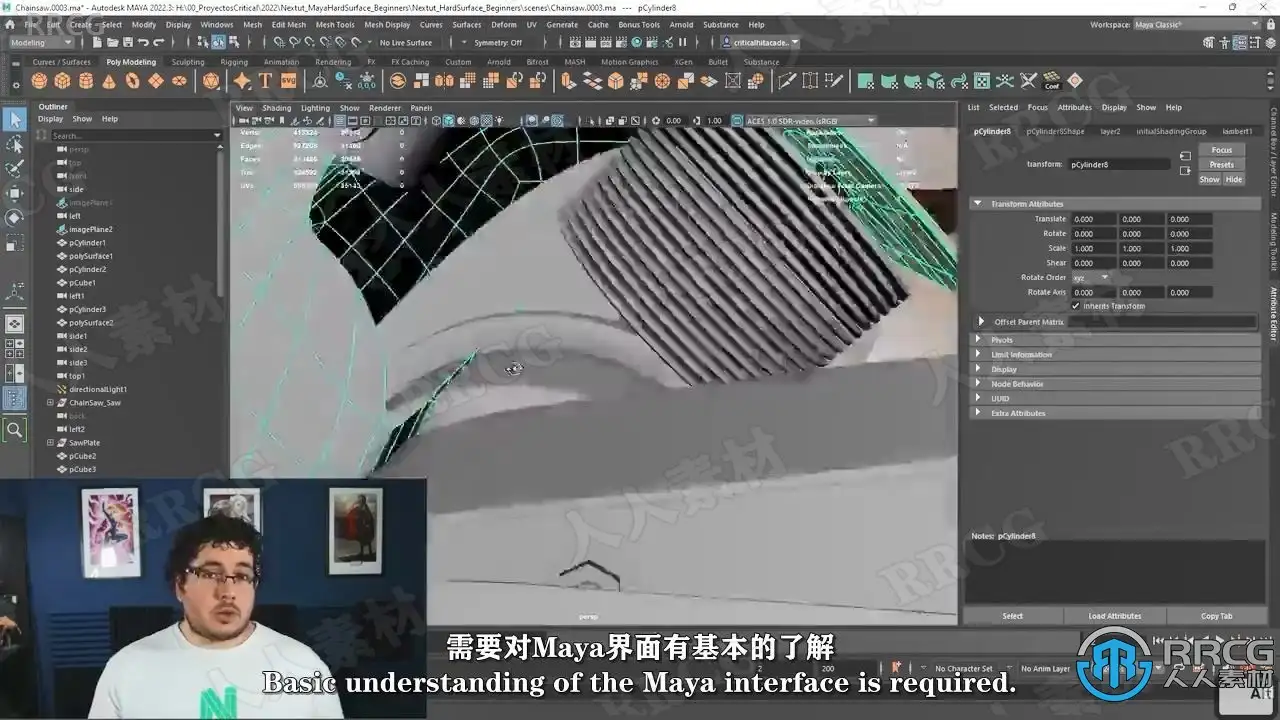The image size is (1280, 720).
Task: Expand the SawPlate group in Outliner
Action: click(50, 443)
